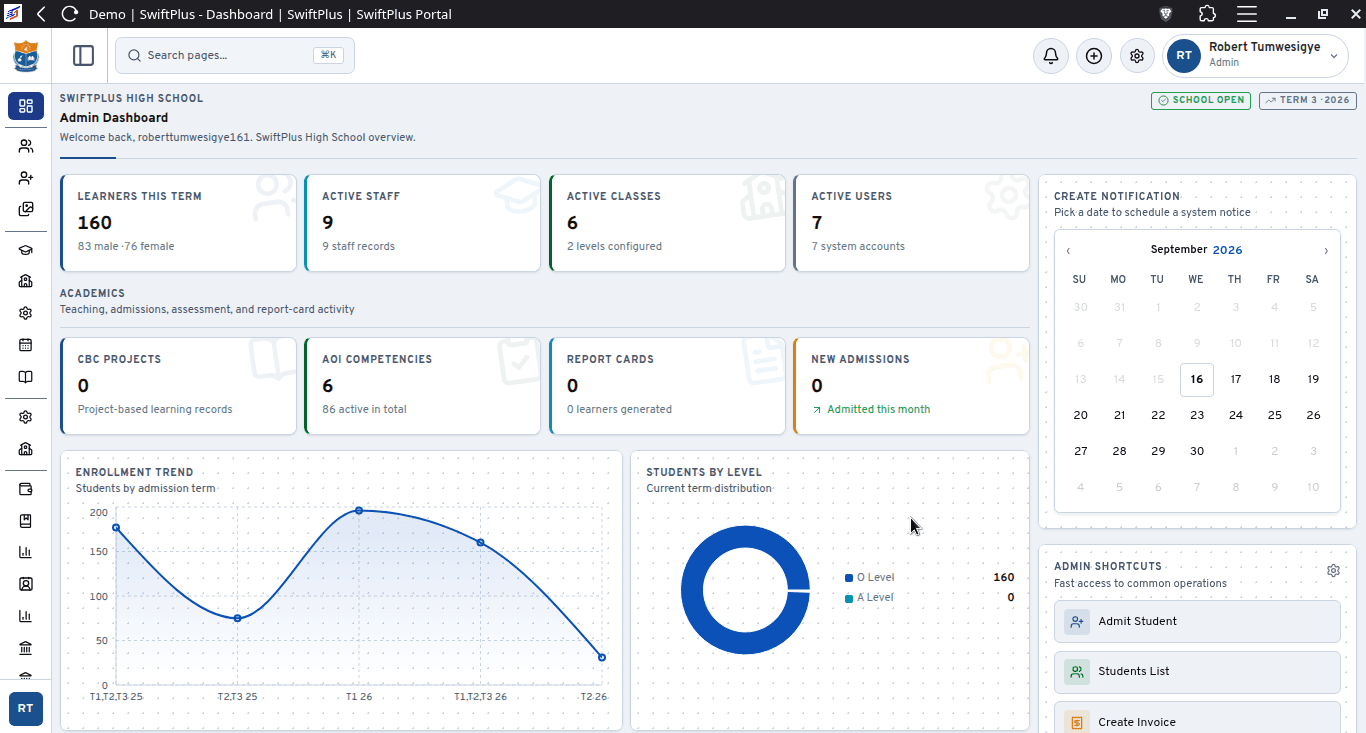The width and height of the screenshot is (1366, 733).
Task: Open the header settings gear icon
Action: (x=1137, y=56)
